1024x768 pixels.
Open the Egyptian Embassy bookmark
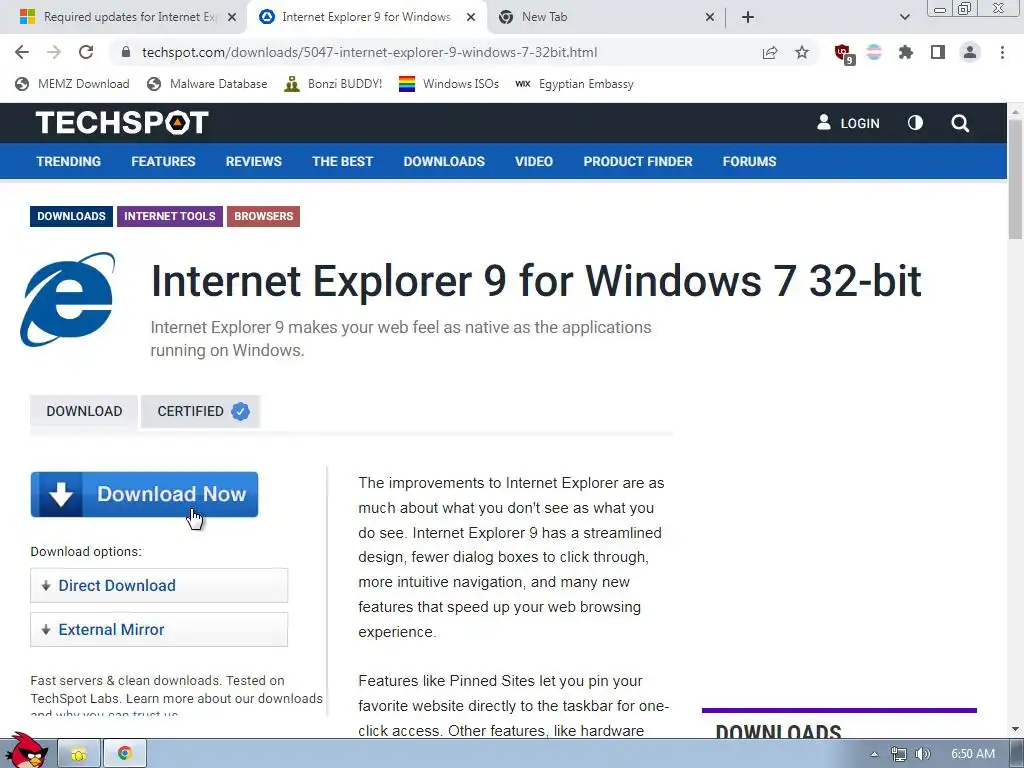575,84
